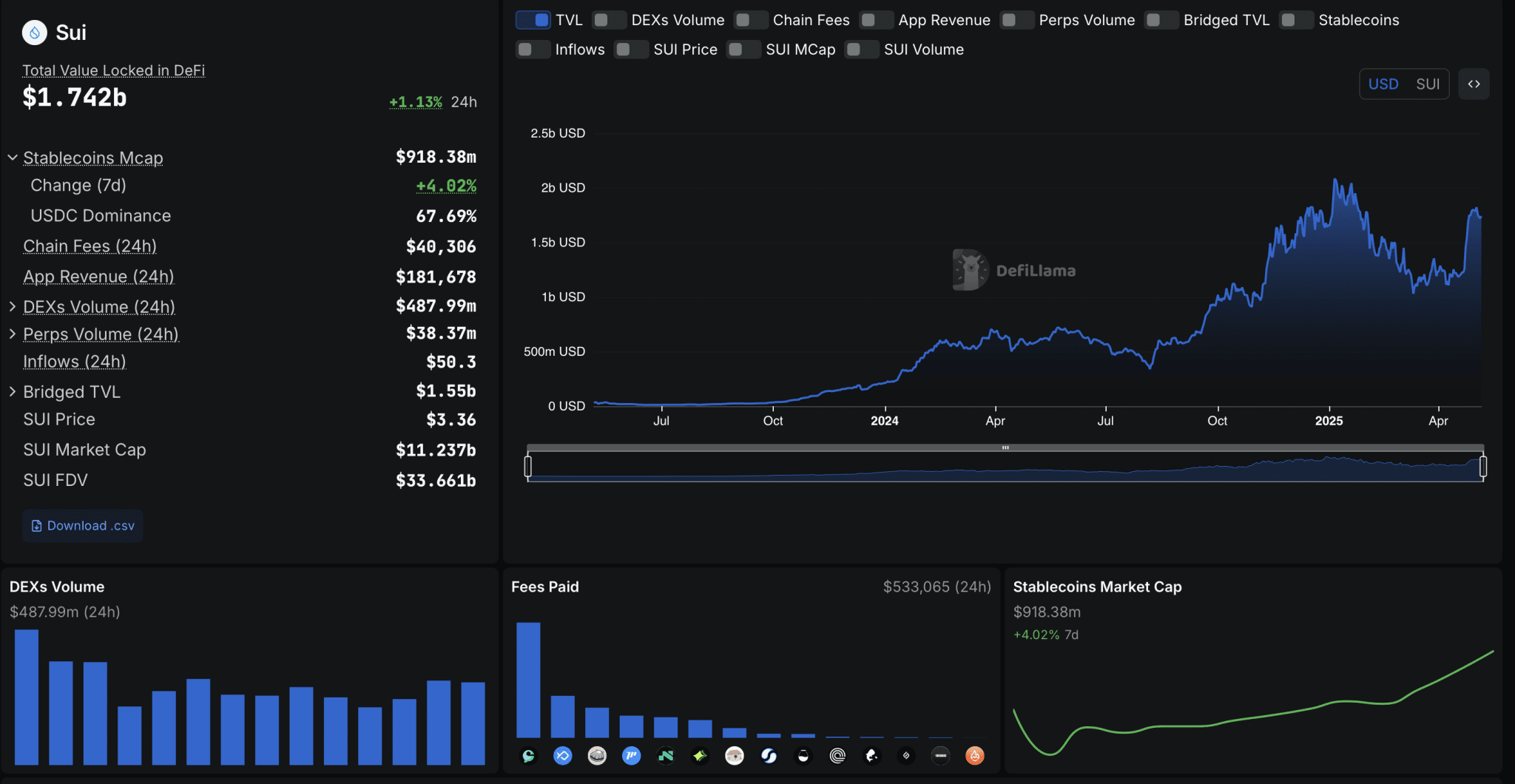The image size is (1515, 784).
Task: Click the green whale protocol icon under Fees Paid
Action: pos(528,755)
